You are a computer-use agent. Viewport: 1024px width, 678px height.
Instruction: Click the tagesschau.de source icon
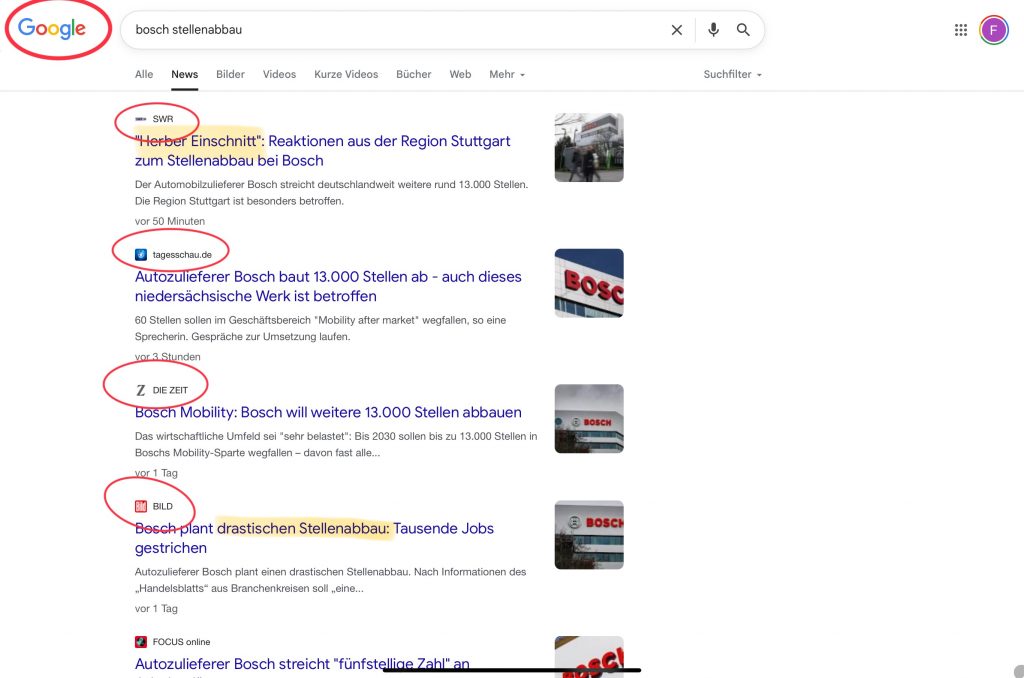(x=141, y=254)
